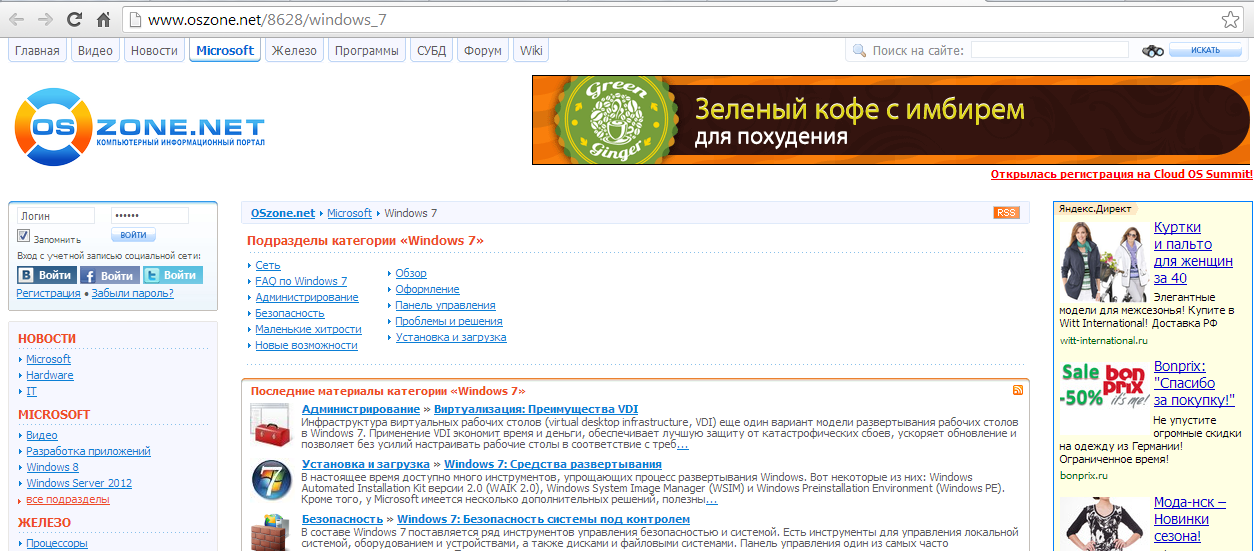Screen dimensions: 1254x551
Task: Expand все подразделы in the sidebar
Action: (x=68, y=499)
